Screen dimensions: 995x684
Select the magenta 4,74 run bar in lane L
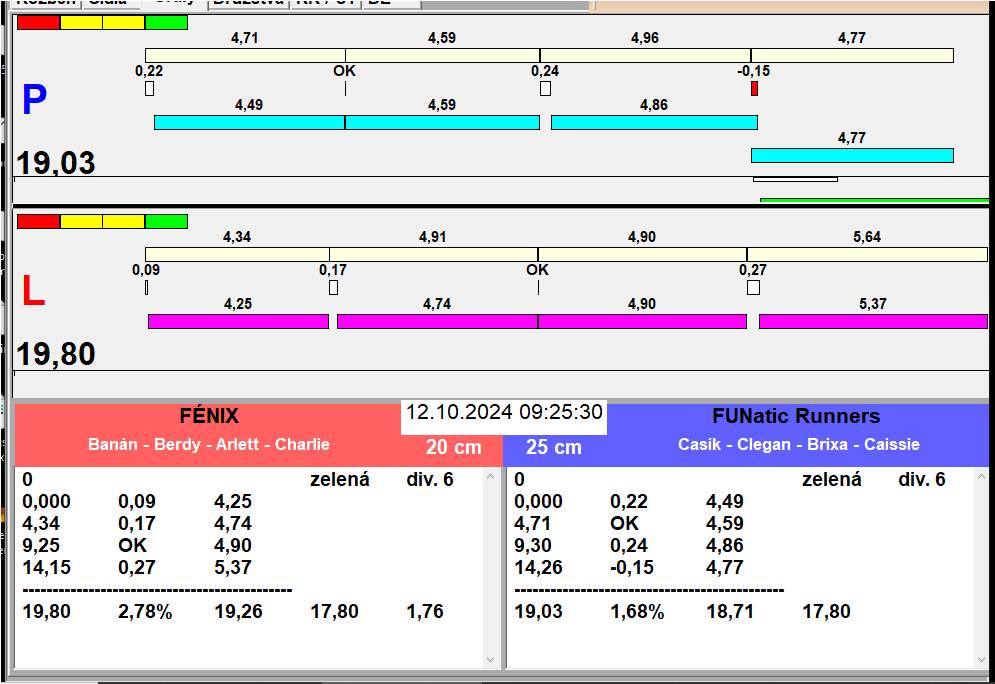[x=437, y=321]
